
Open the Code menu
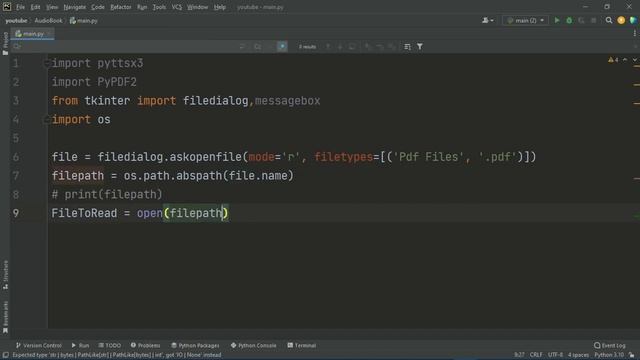point(98,7)
